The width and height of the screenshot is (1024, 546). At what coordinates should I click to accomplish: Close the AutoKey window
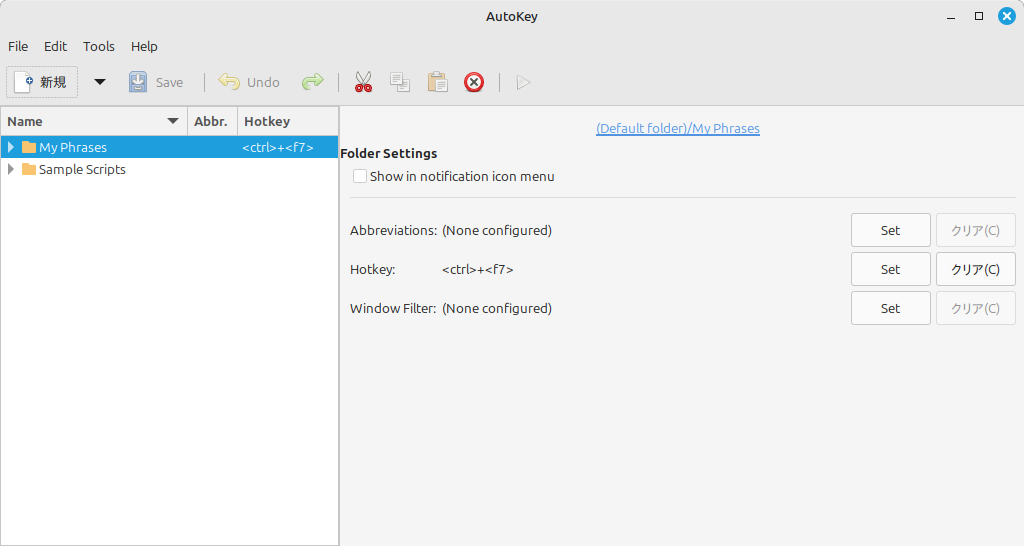point(1007,16)
